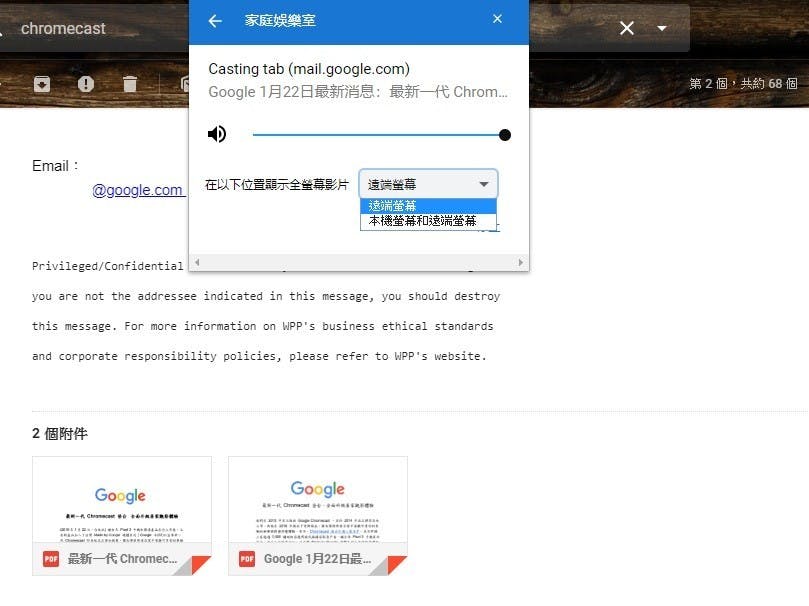
Task: Close the 家庭娛樂室 cast dialog
Action: pos(497,19)
